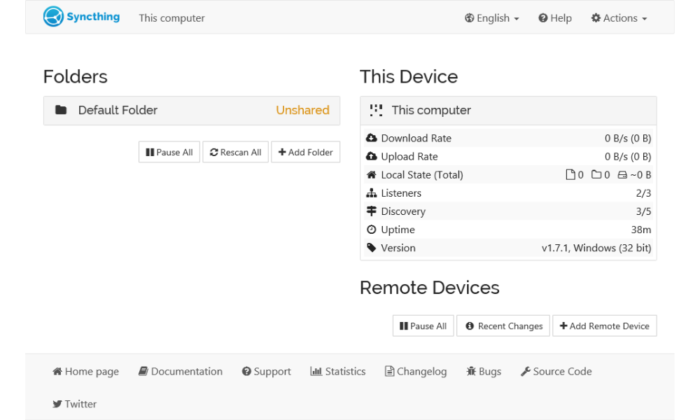Click the Unshared status label

click(302, 110)
